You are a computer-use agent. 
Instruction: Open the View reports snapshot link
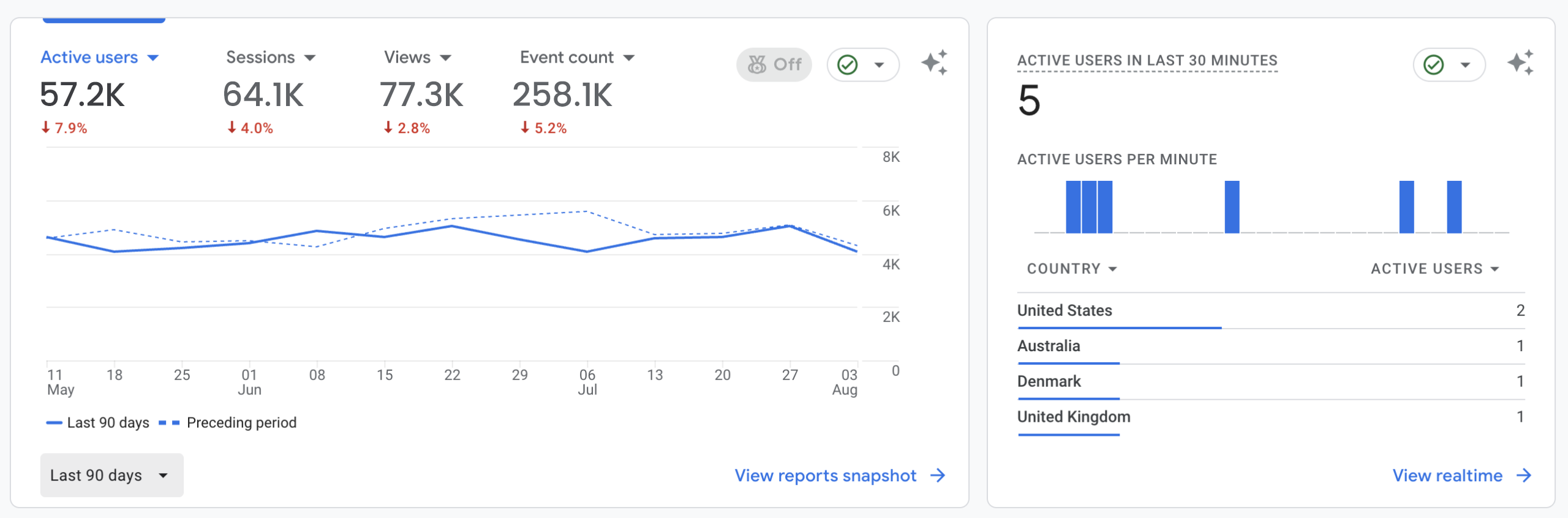[x=825, y=476]
